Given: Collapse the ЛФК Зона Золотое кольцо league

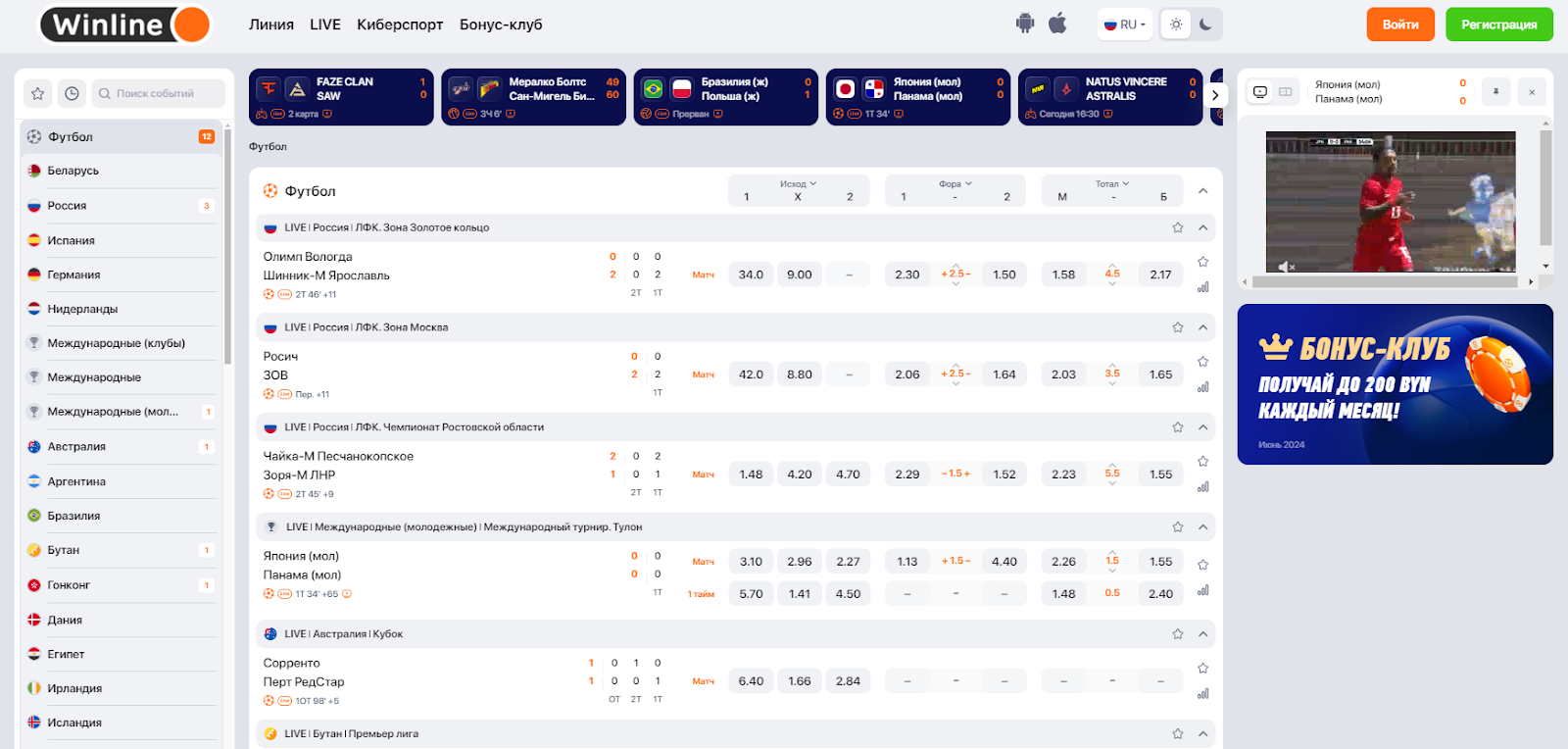Looking at the screenshot, I should click(x=1202, y=227).
